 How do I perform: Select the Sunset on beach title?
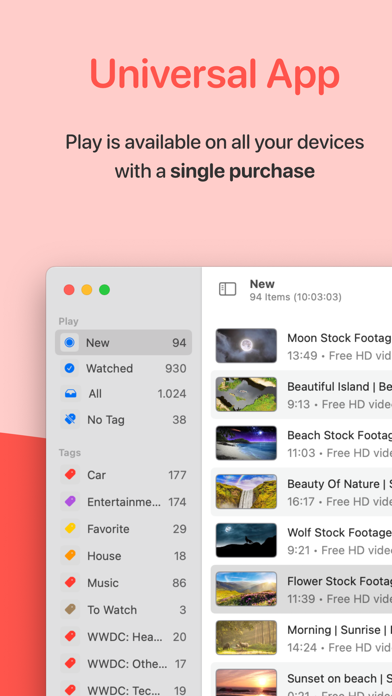click(340, 679)
